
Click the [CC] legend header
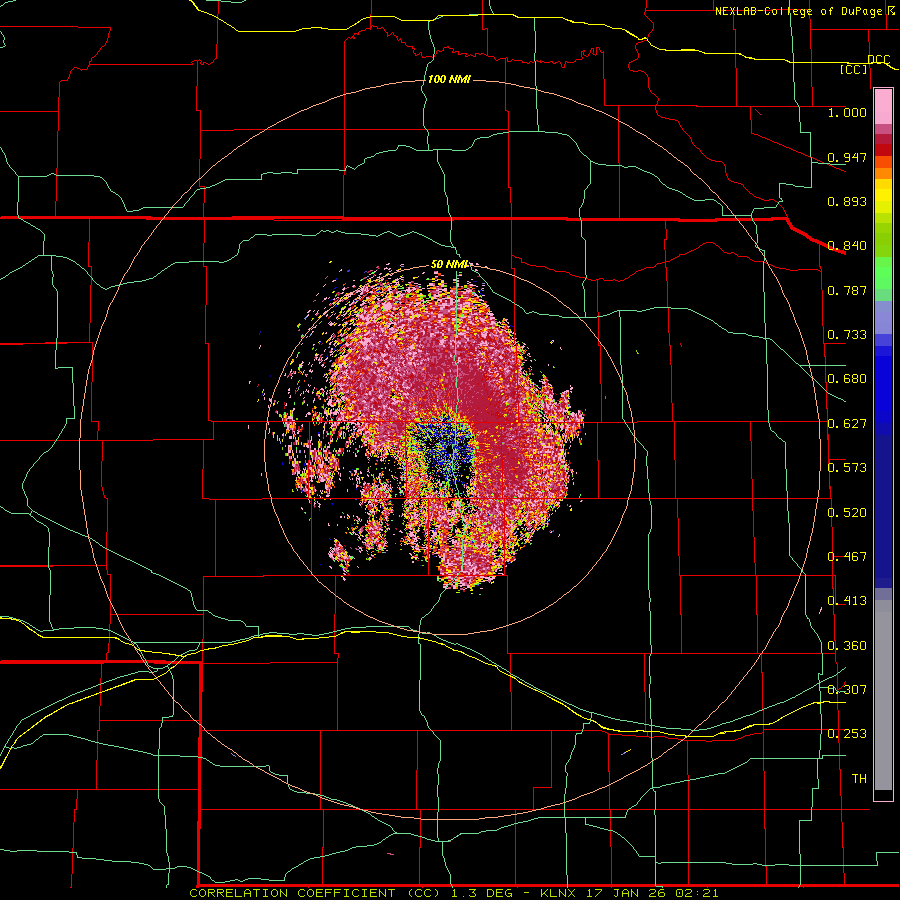[853, 70]
